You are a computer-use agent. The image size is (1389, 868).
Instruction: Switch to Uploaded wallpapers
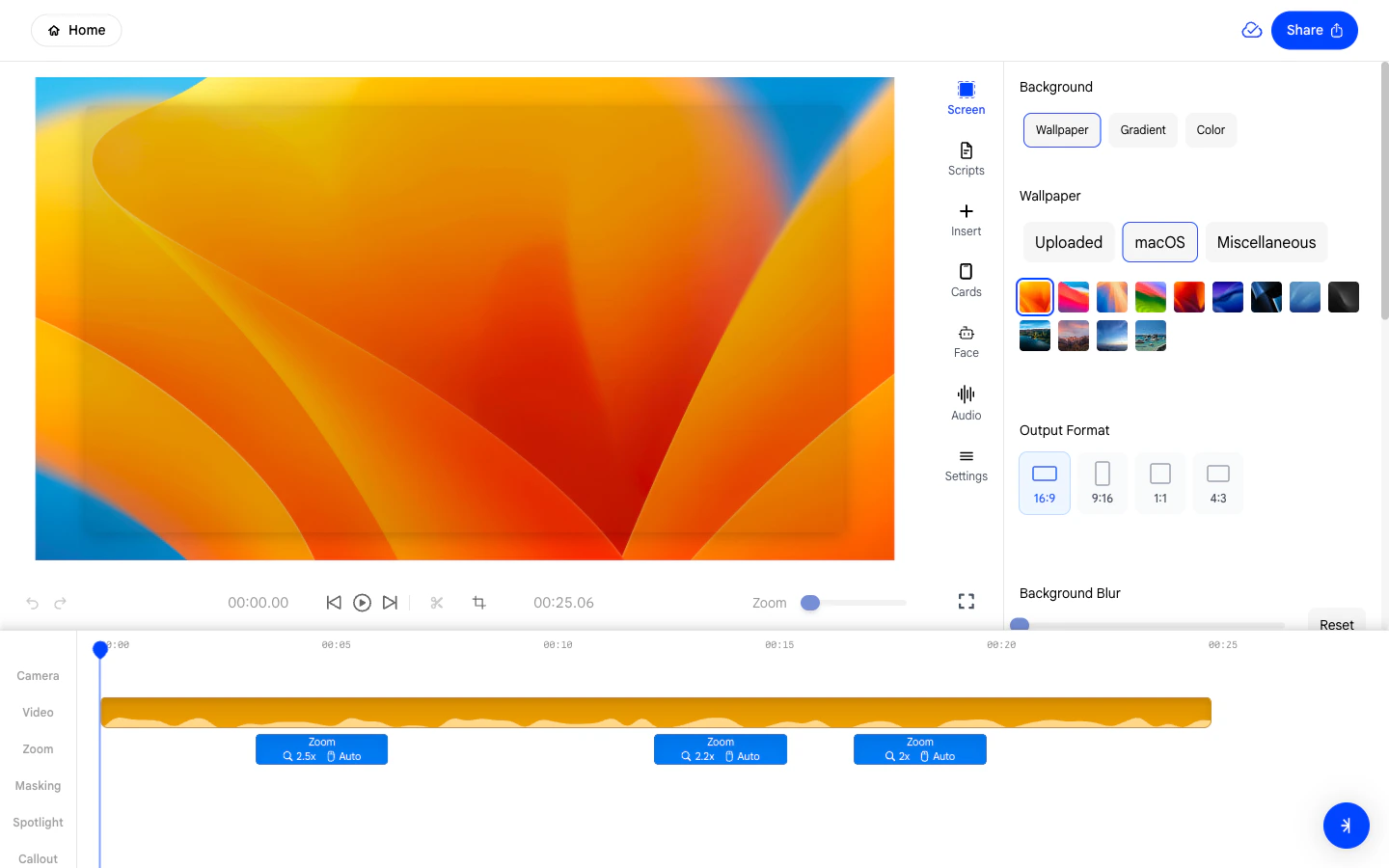(x=1069, y=242)
